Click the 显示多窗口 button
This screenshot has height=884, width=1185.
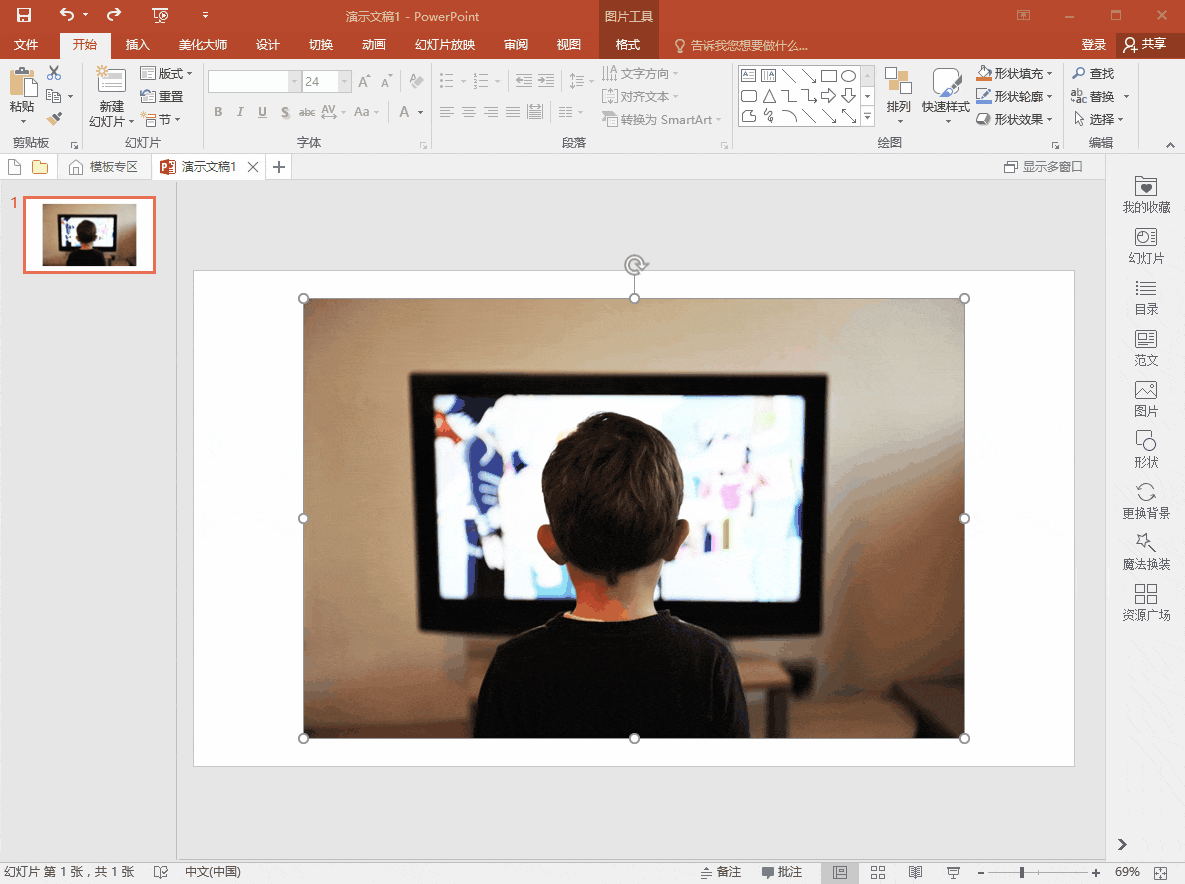click(x=1043, y=167)
